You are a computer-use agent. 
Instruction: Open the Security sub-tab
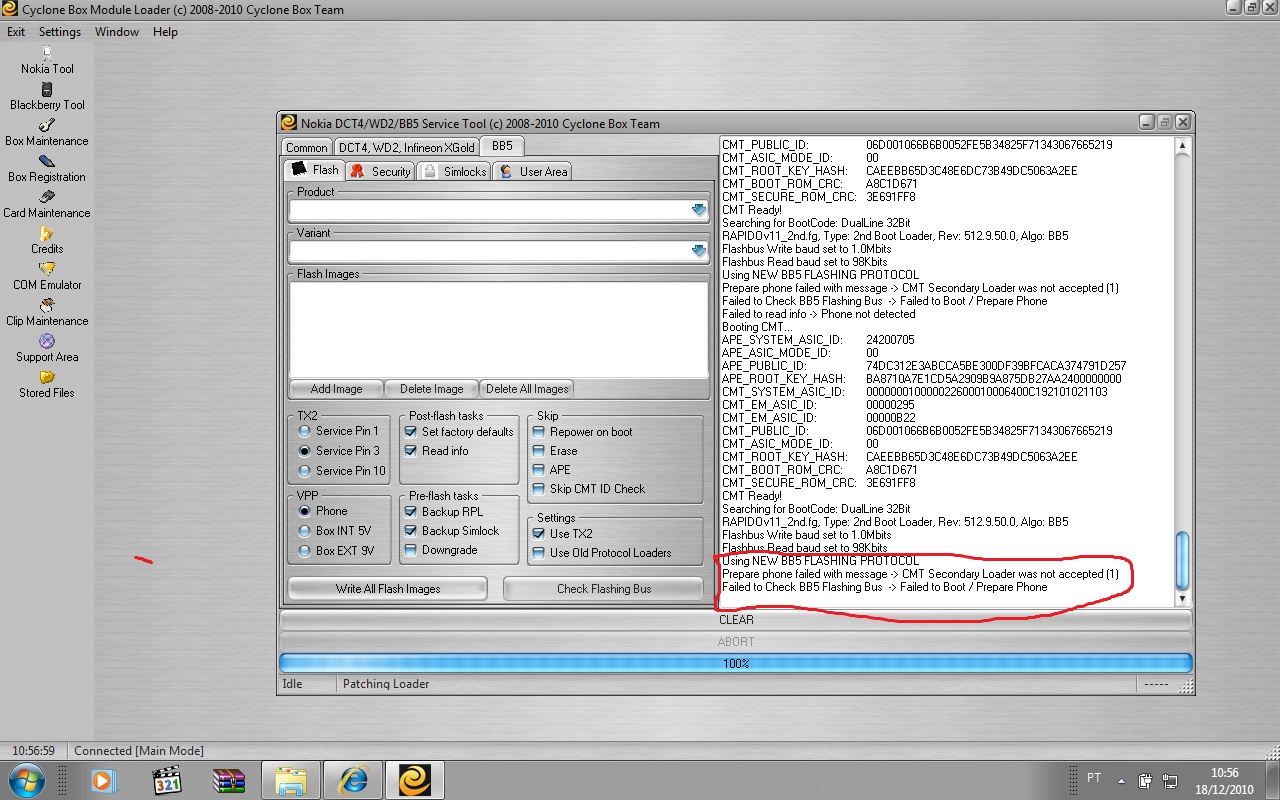pyautogui.click(x=380, y=172)
